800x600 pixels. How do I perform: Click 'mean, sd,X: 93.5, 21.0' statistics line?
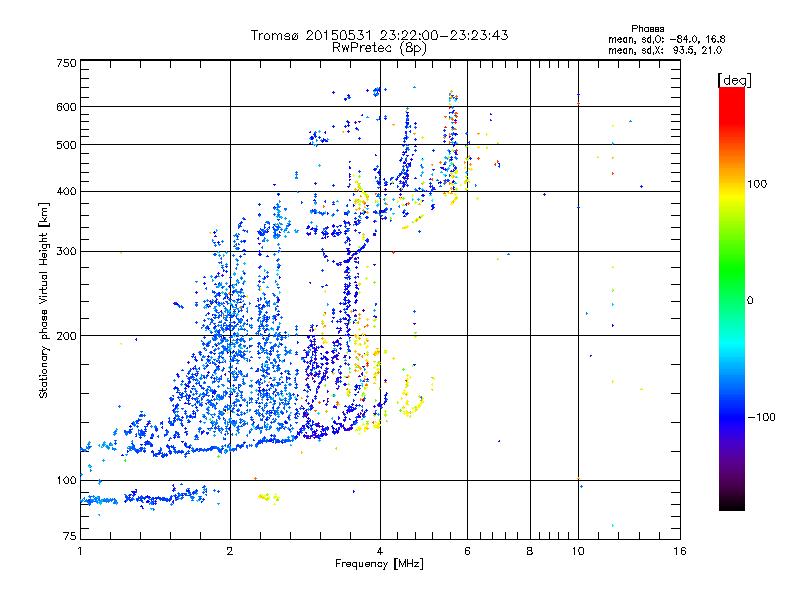[665, 50]
